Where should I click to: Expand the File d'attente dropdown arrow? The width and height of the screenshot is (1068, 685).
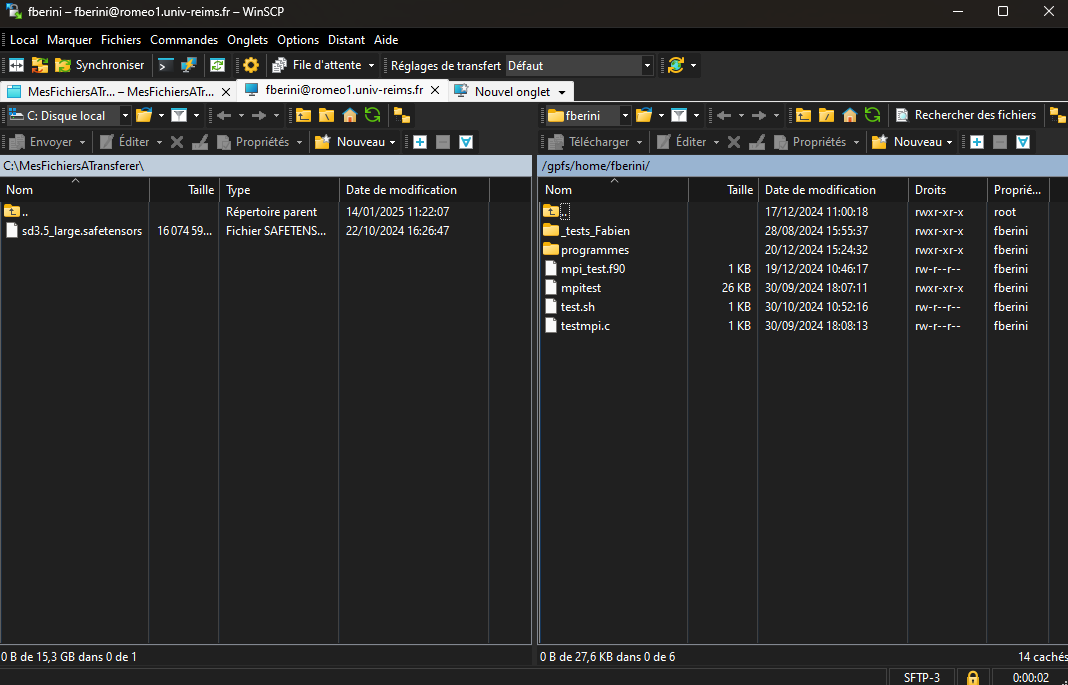click(371, 65)
